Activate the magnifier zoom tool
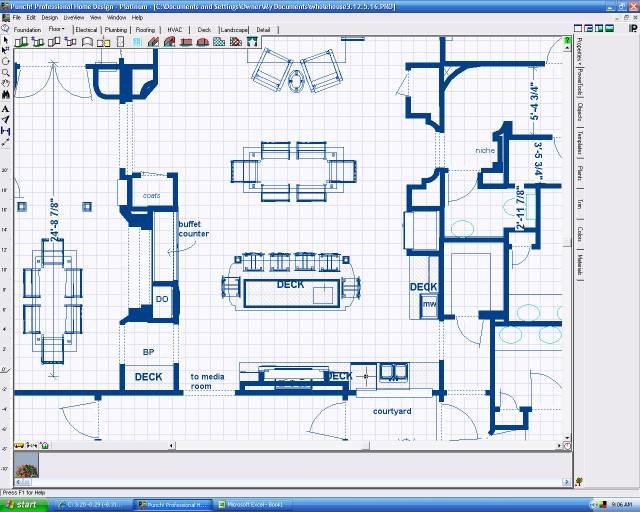Image resolution: width=640 pixels, height=512 pixels. (6, 73)
